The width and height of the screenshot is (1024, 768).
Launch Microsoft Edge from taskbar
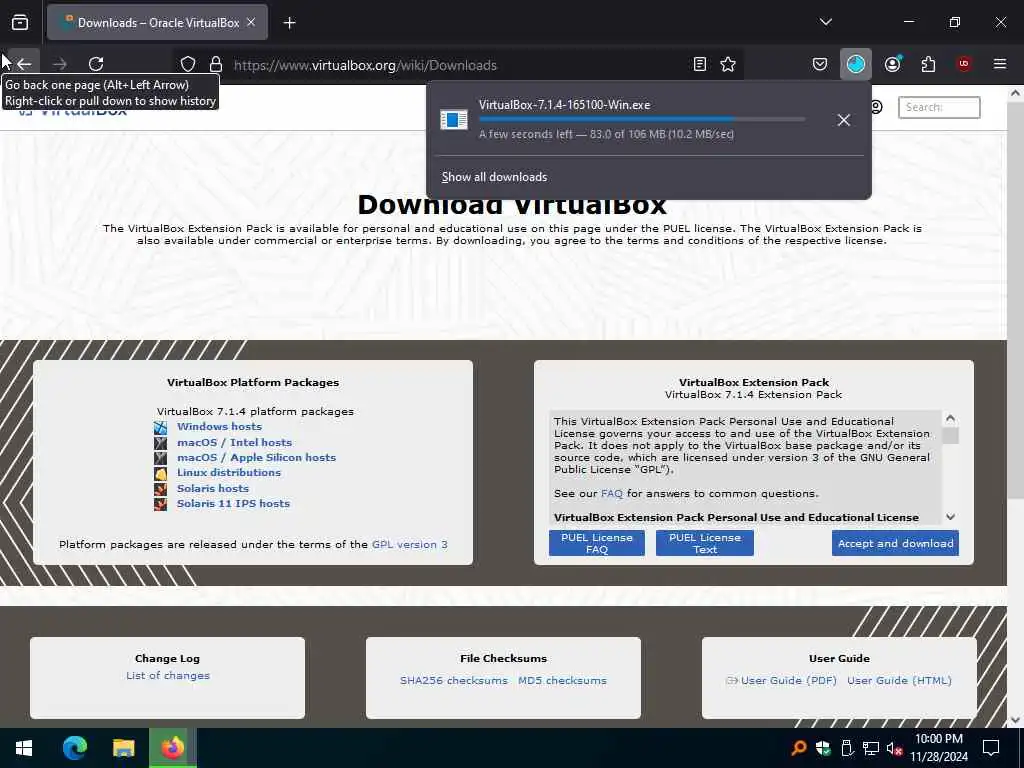[74, 748]
